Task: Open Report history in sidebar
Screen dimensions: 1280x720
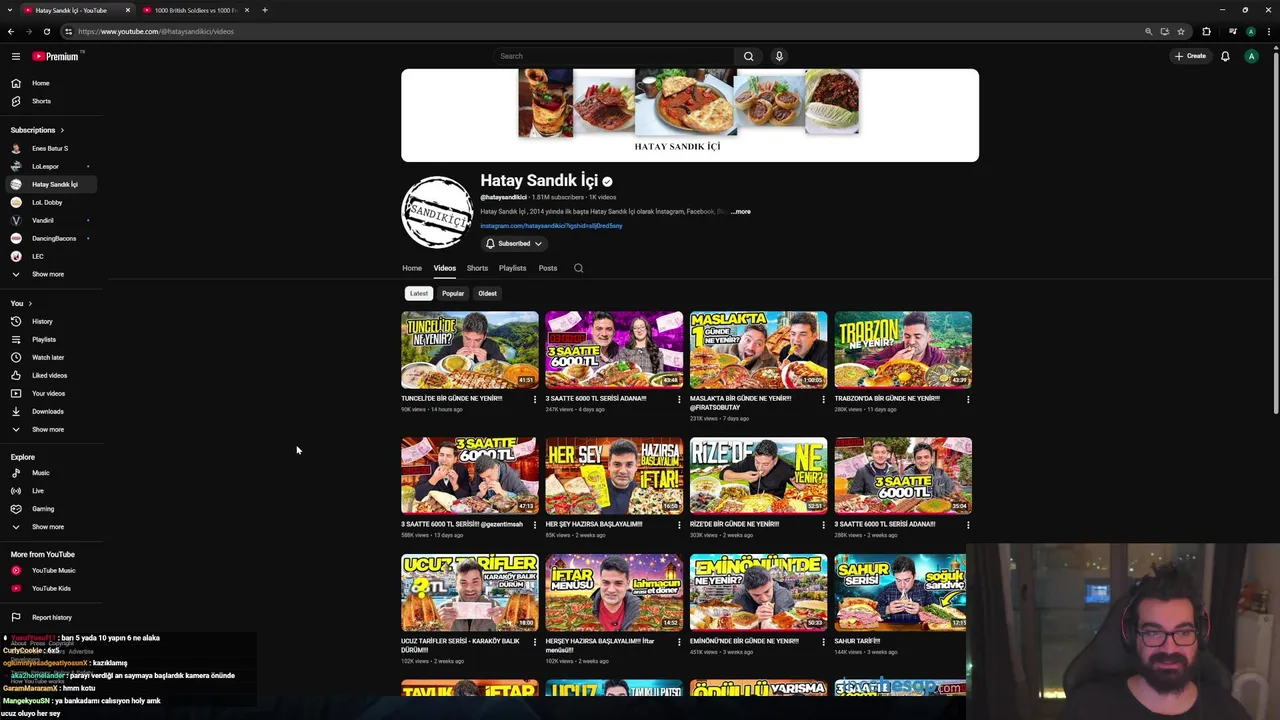Action: pyautogui.click(x=51, y=617)
